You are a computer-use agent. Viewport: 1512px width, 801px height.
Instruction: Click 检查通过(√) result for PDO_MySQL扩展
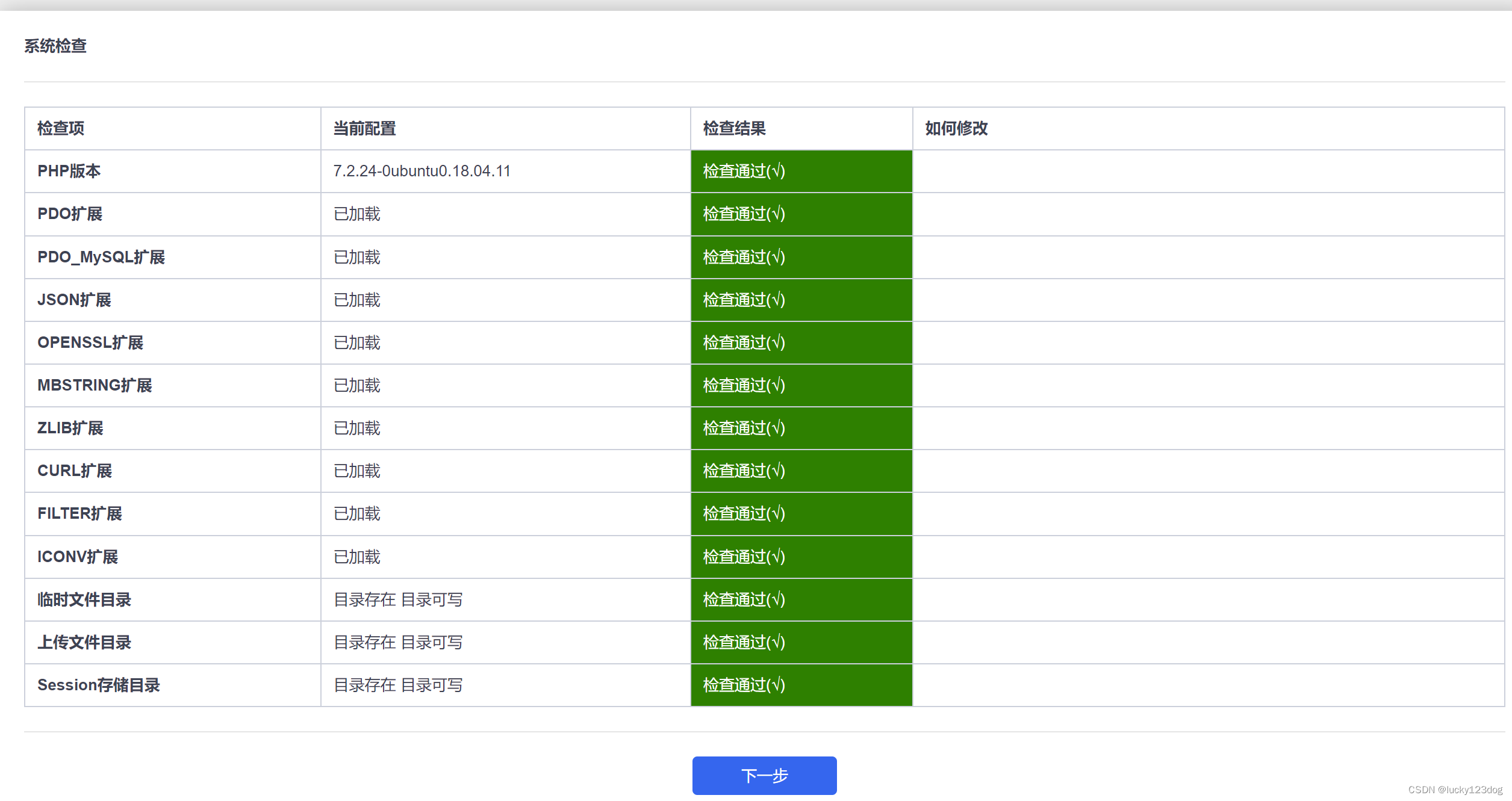coord(801,257)
